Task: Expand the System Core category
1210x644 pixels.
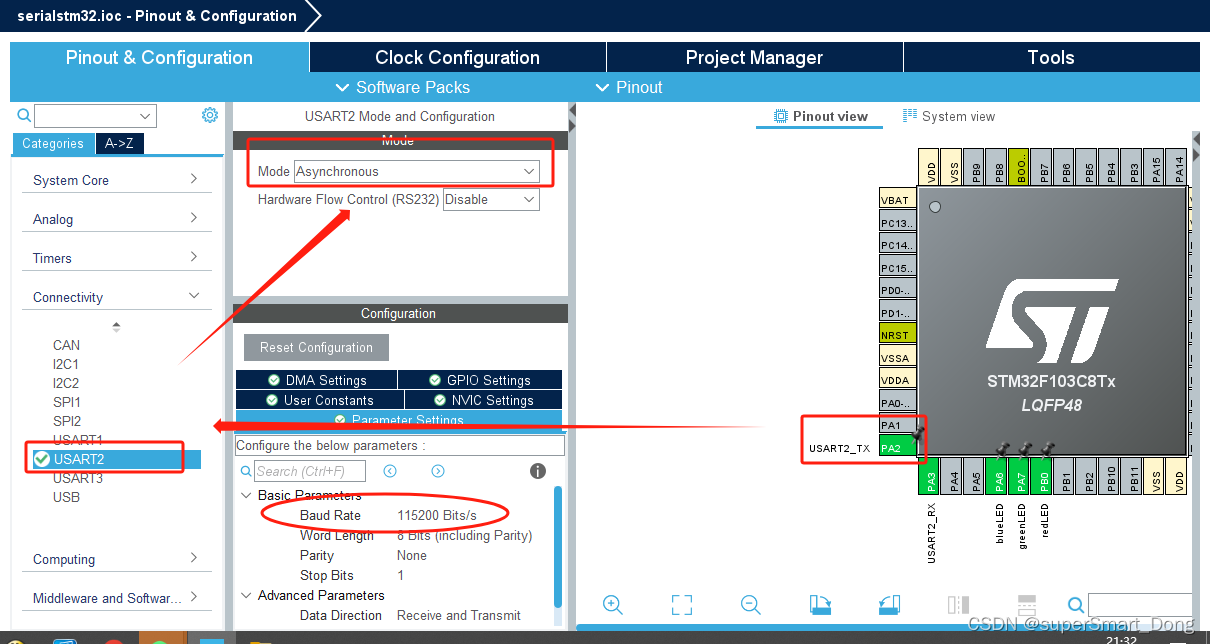Action: 116,180
